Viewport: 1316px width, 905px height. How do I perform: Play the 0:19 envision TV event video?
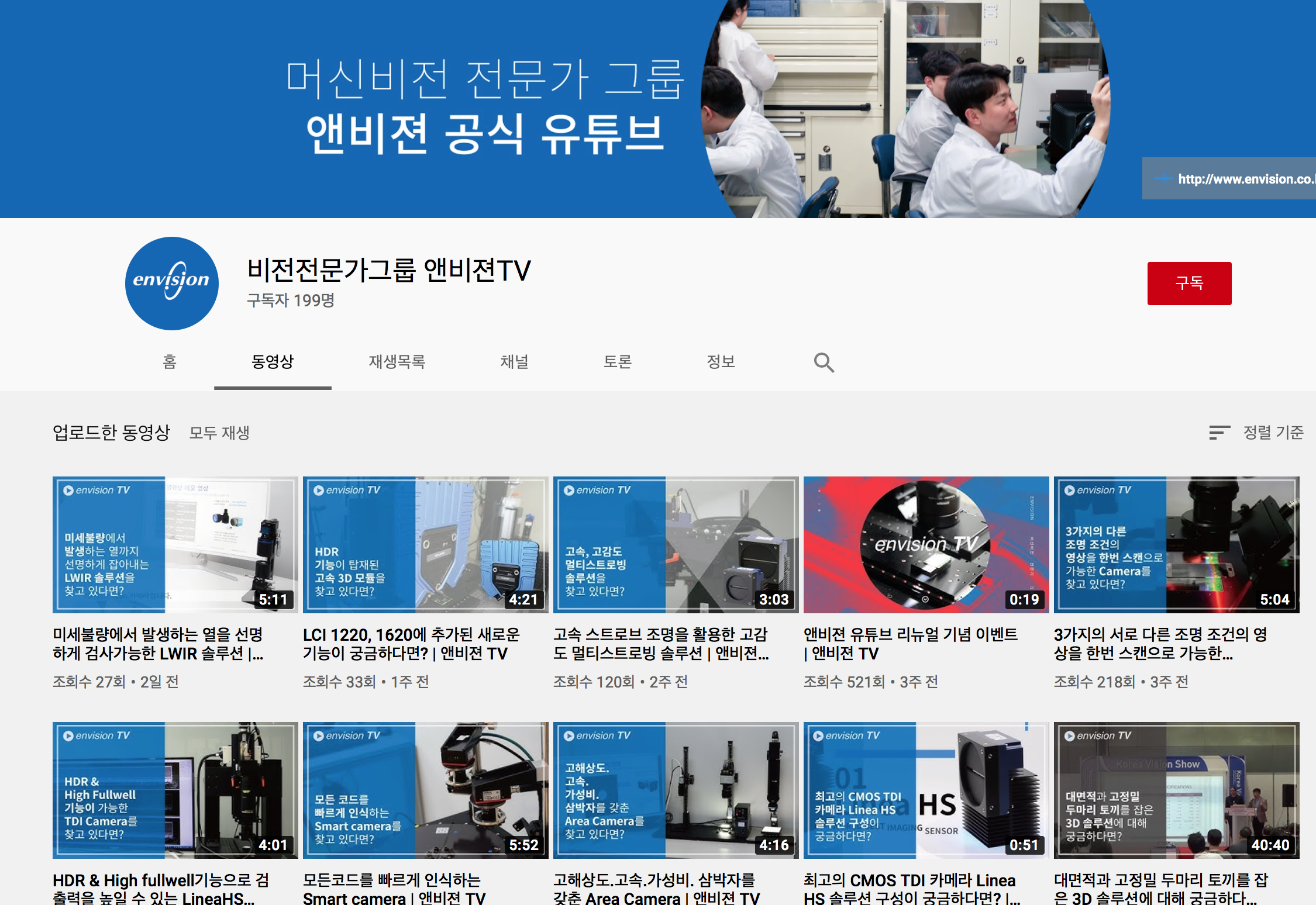click(x=926, y=544)
